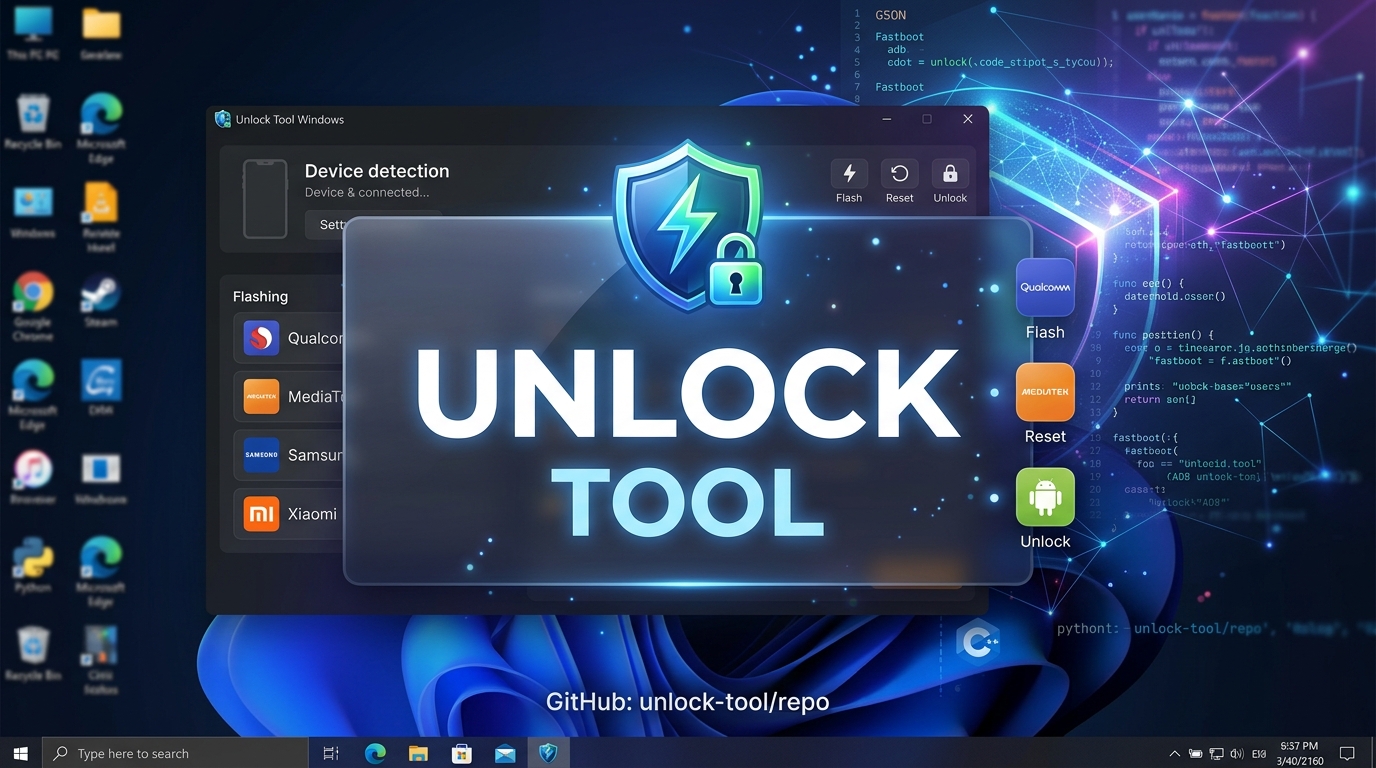The height and width of the screenshot is (768, 1376).
Task: Click the Flash lightning-bolt button
Action: 849,174
